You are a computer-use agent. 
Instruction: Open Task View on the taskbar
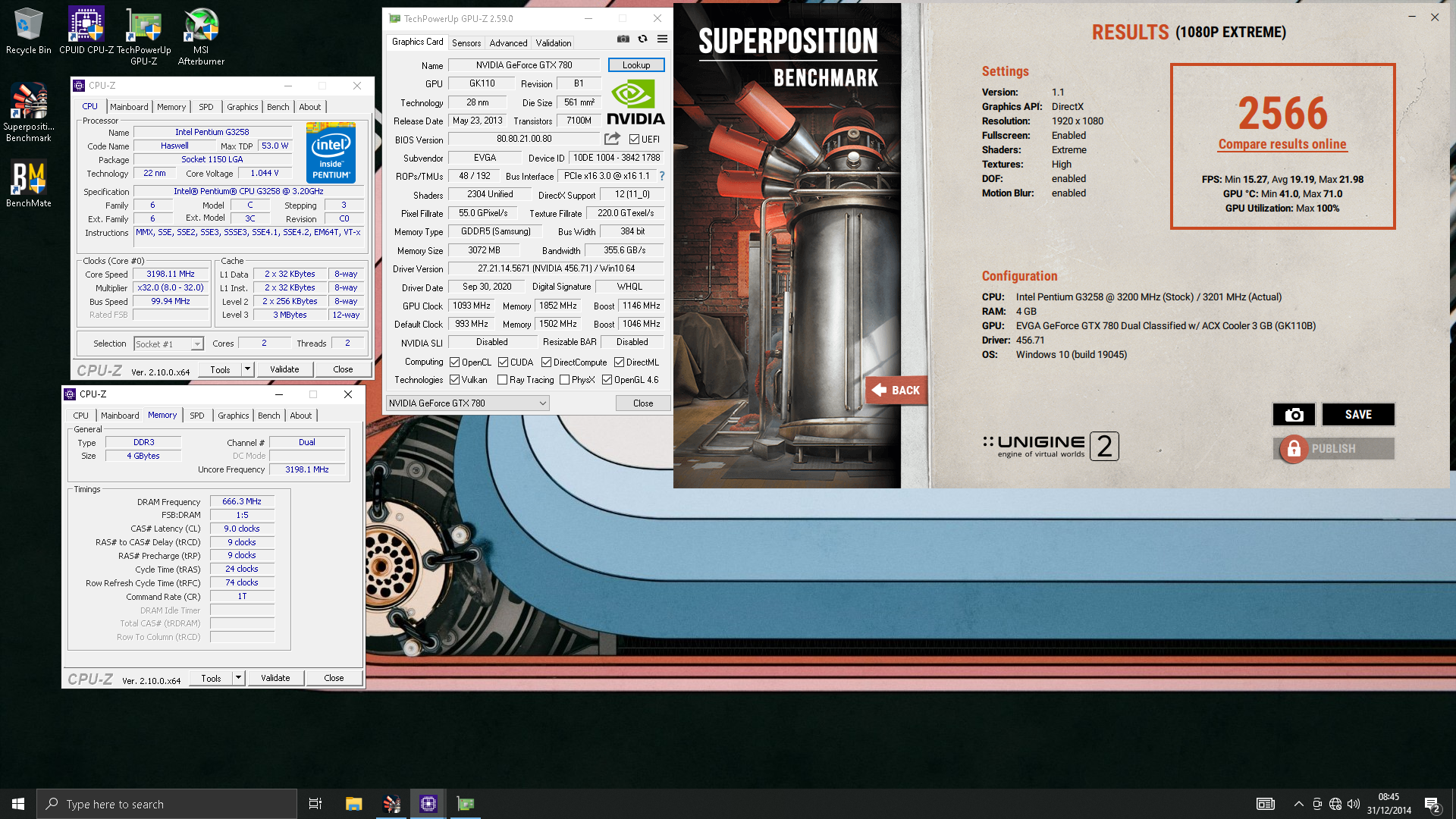coord(315,804)
